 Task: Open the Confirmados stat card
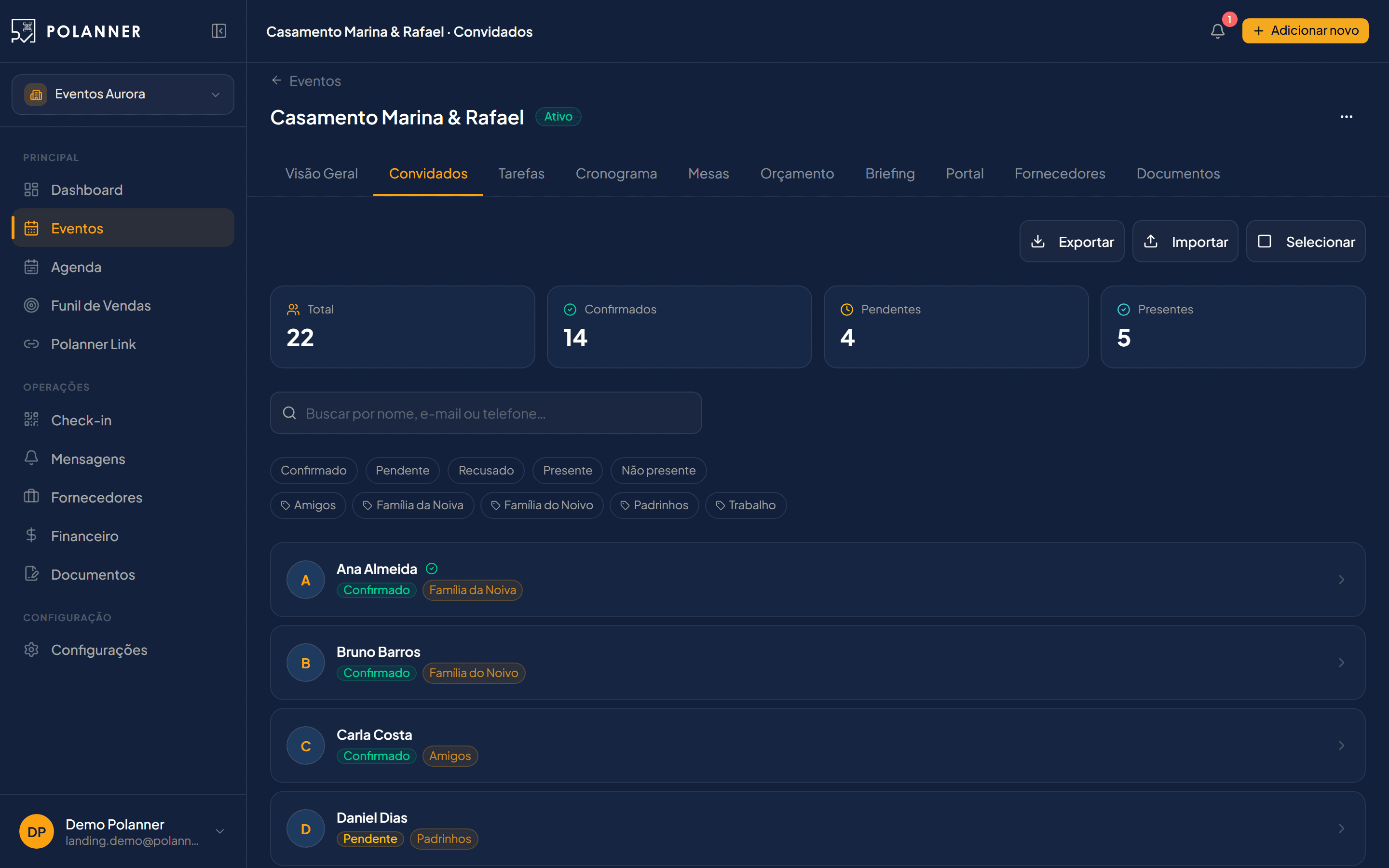(x=679, y=327)
